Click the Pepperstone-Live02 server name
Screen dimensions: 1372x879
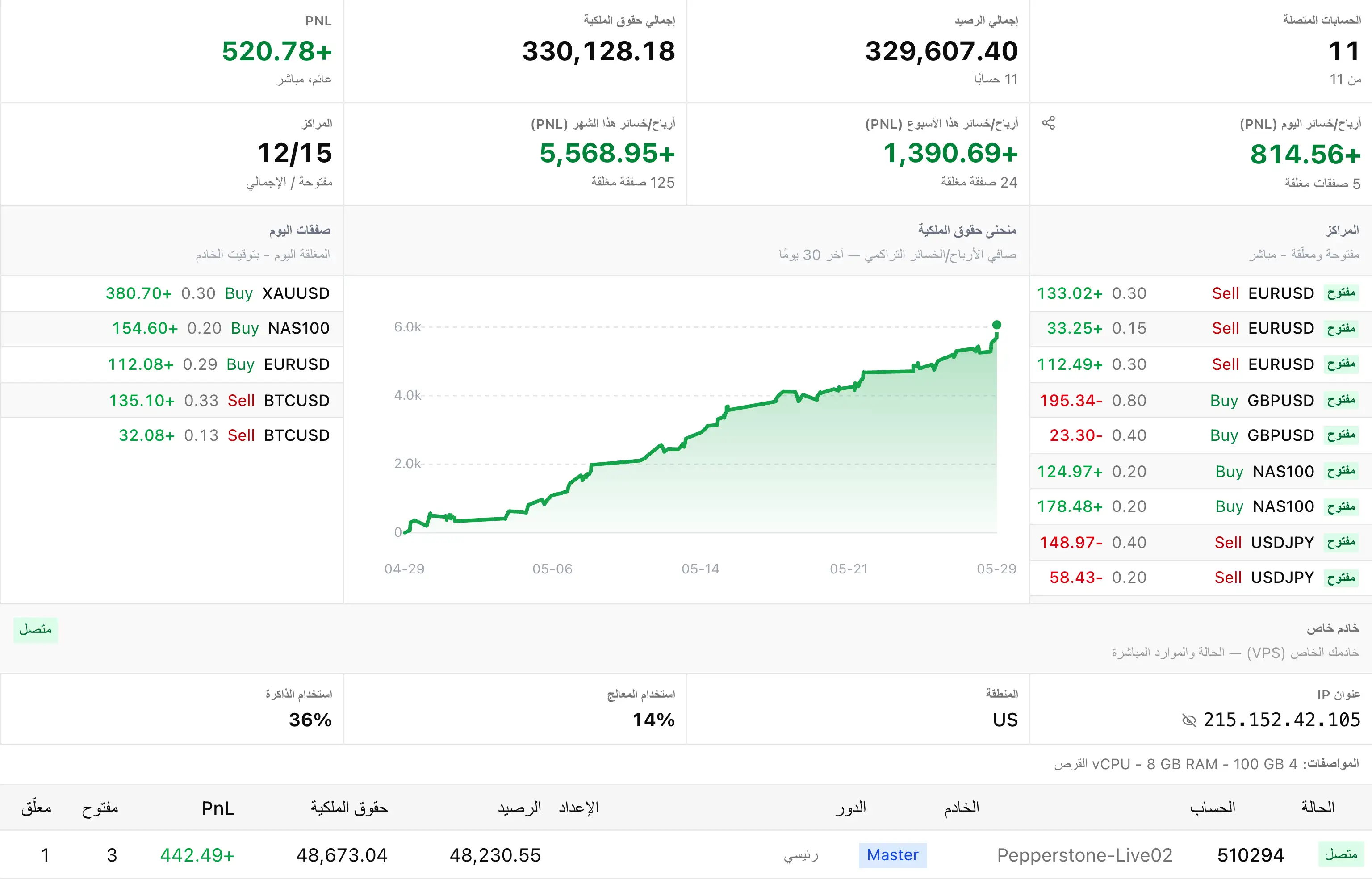[x=1084, y=855]
